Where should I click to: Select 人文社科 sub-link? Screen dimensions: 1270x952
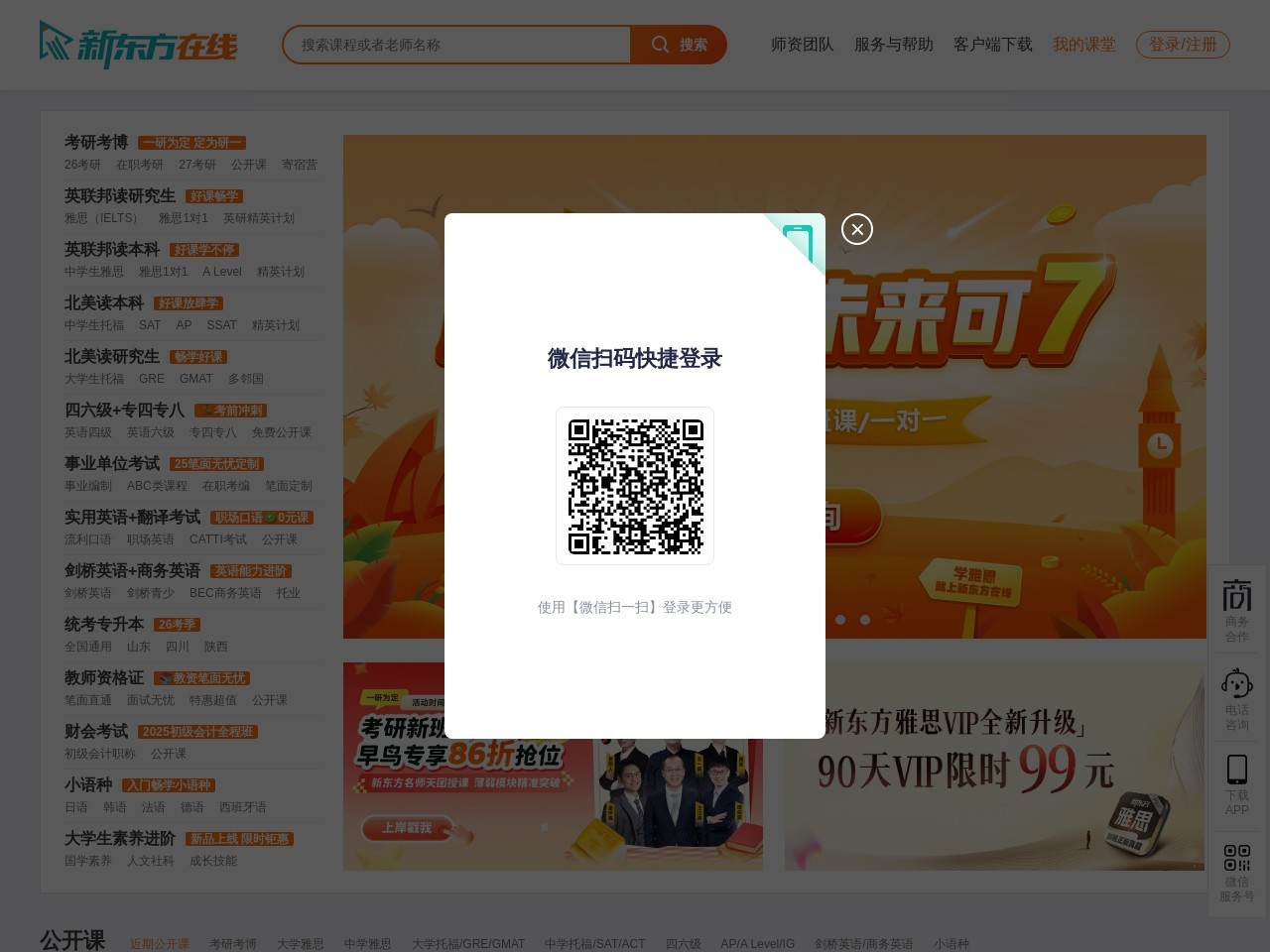(x=151, y=861)
